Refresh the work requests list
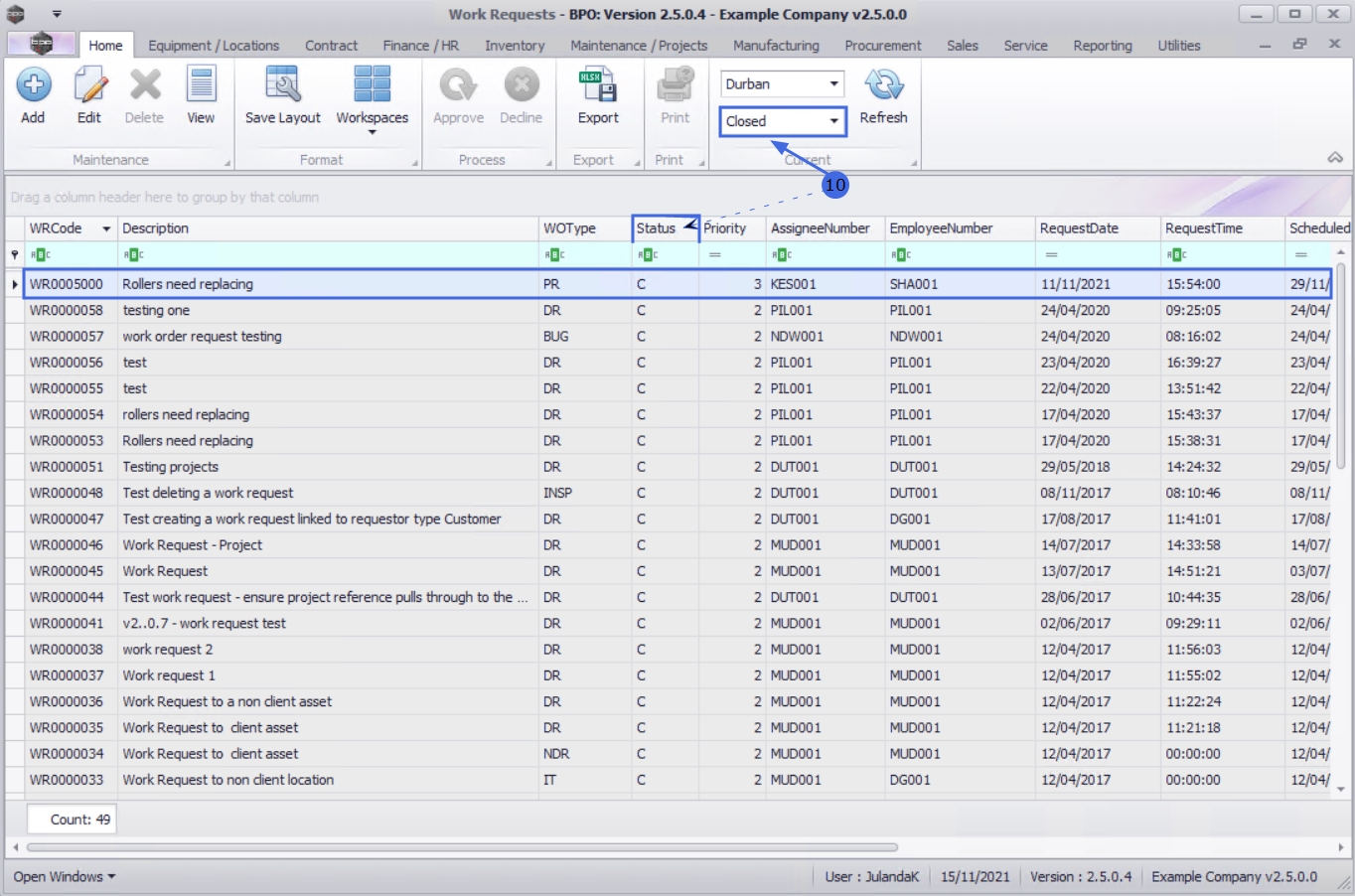This screenshot has height=896, width=1355. pyautogui.click(x=883, y=86)
